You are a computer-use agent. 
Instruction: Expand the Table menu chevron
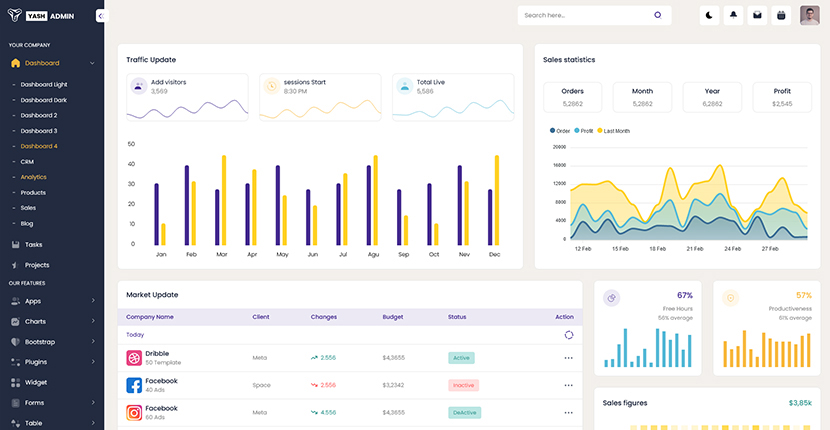[x=93, y=423]
